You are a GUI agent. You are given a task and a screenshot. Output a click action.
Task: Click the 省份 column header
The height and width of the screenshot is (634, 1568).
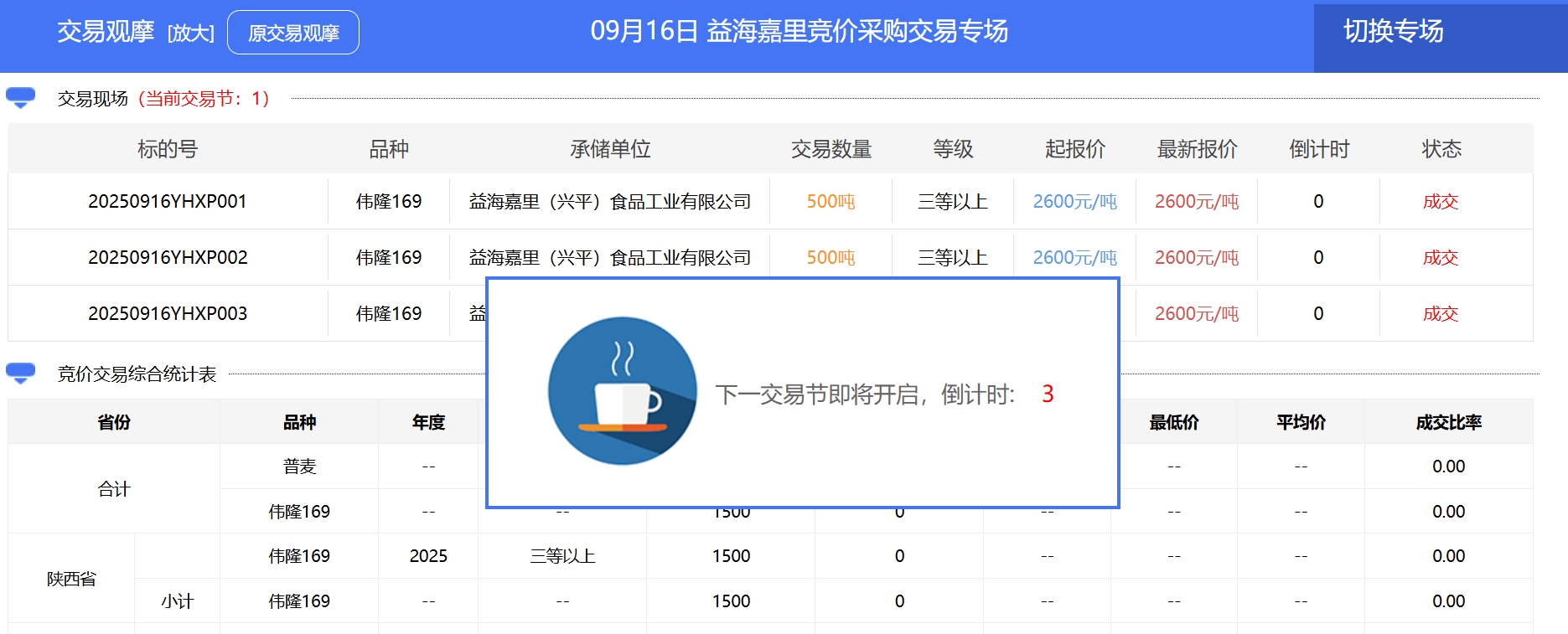coord(114,422)
